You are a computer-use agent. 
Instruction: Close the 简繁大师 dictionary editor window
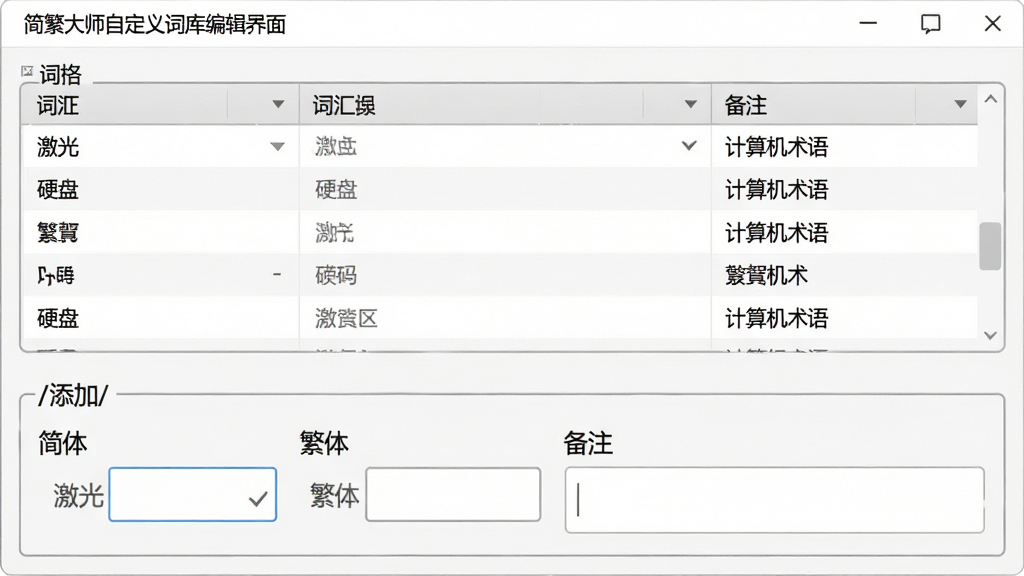pyautogui.click(x=993, y=24)
